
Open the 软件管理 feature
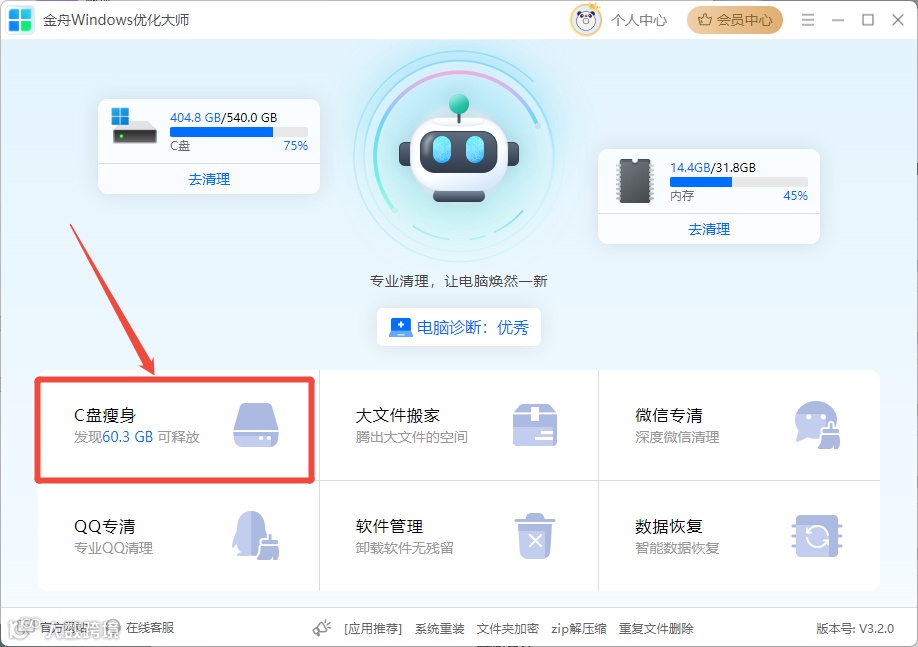(459, 536)
